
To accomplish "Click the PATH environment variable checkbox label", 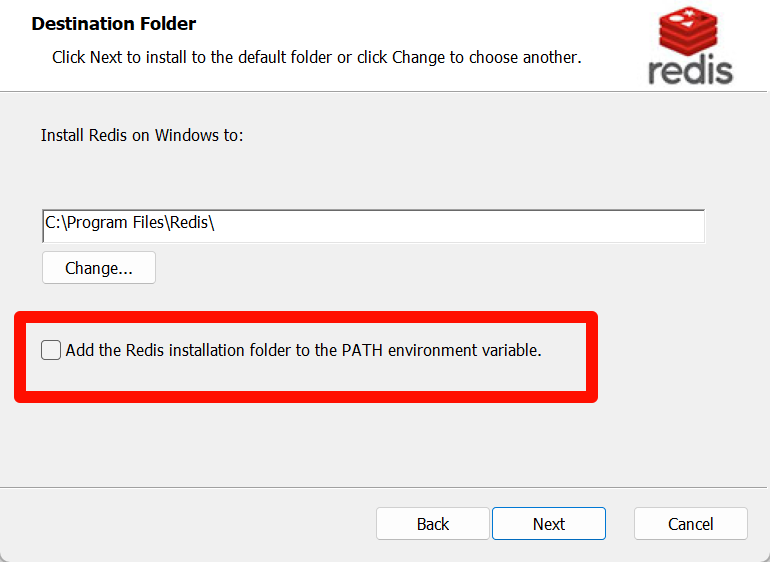I will 303,350.
